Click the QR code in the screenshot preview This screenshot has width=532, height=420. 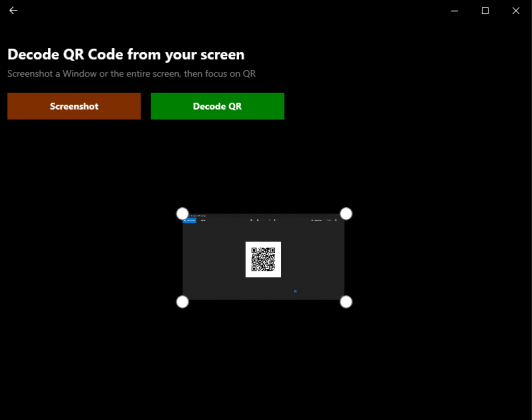[263, 259]
